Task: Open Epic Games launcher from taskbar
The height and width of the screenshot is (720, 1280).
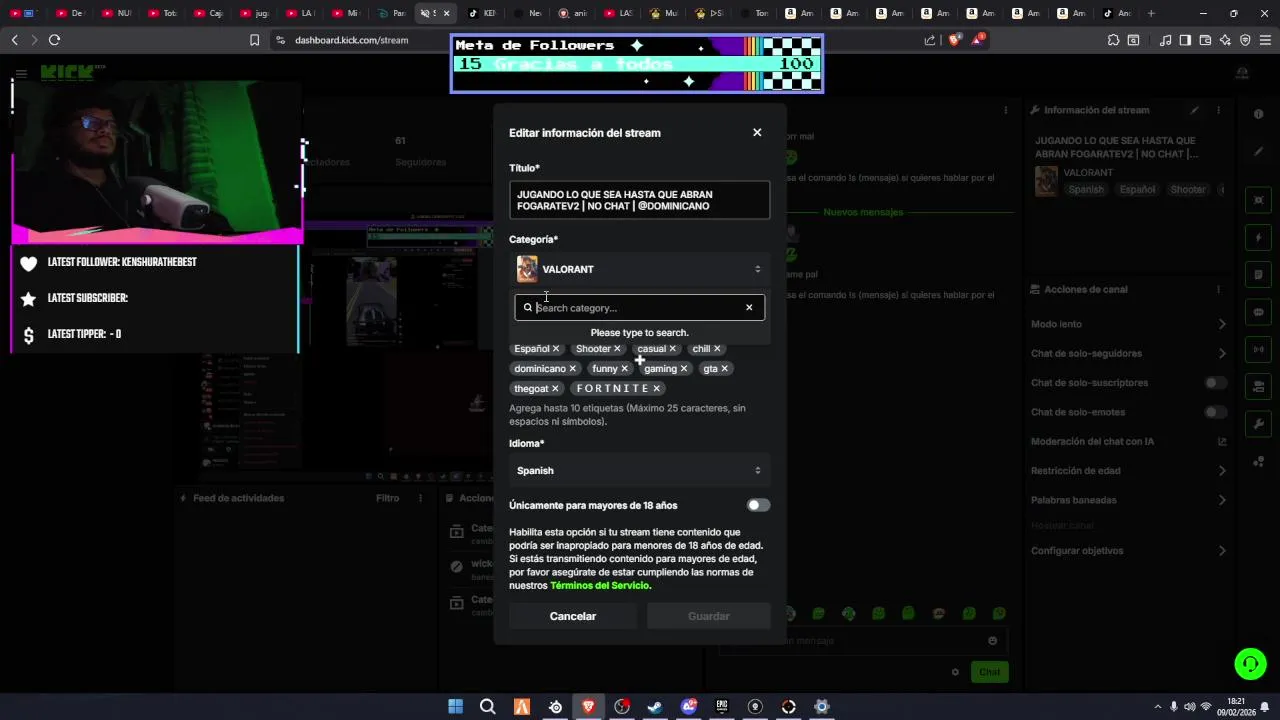Action: [x=722, y=707]
